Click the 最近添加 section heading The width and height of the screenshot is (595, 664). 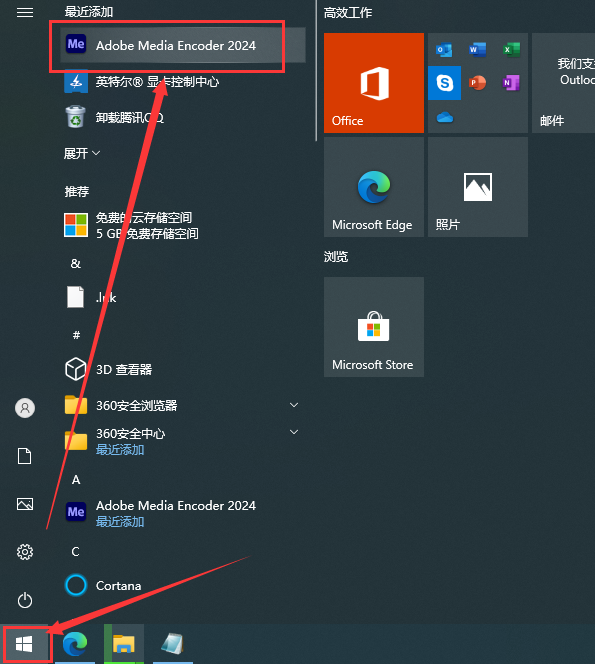pos(89,11)
